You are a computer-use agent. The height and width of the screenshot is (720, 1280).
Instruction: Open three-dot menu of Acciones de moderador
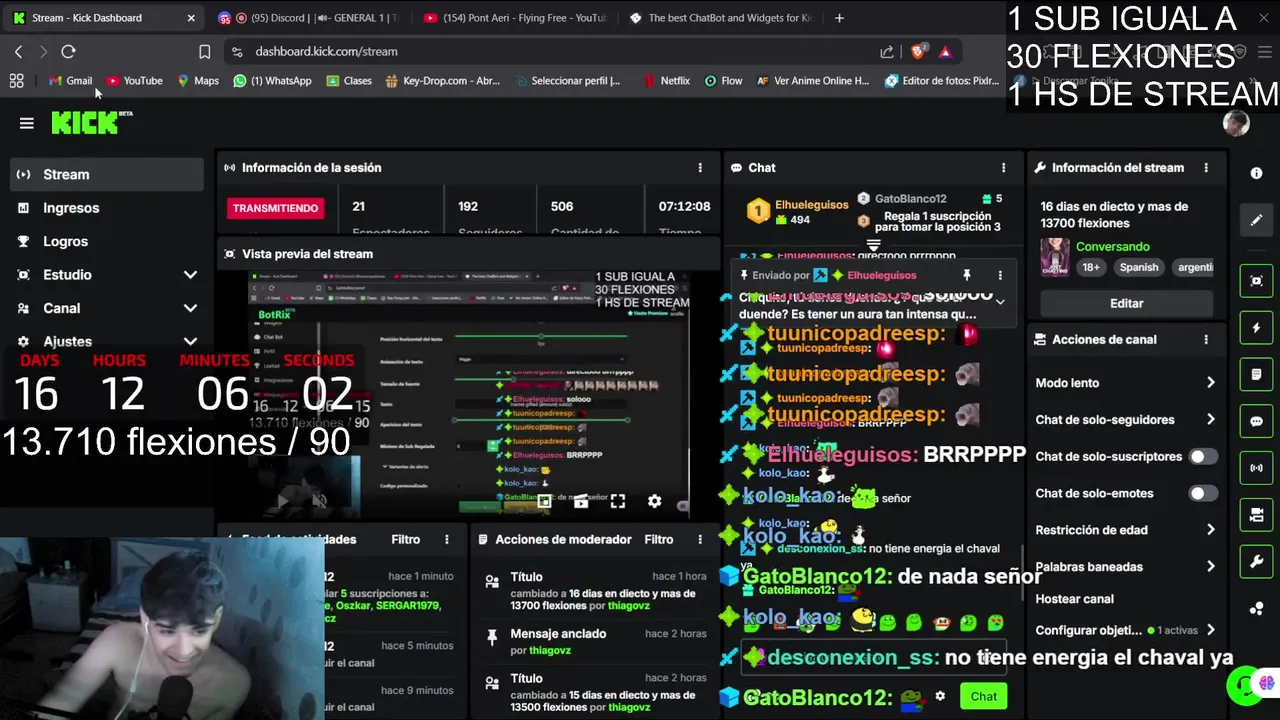[x=700, y=540]
